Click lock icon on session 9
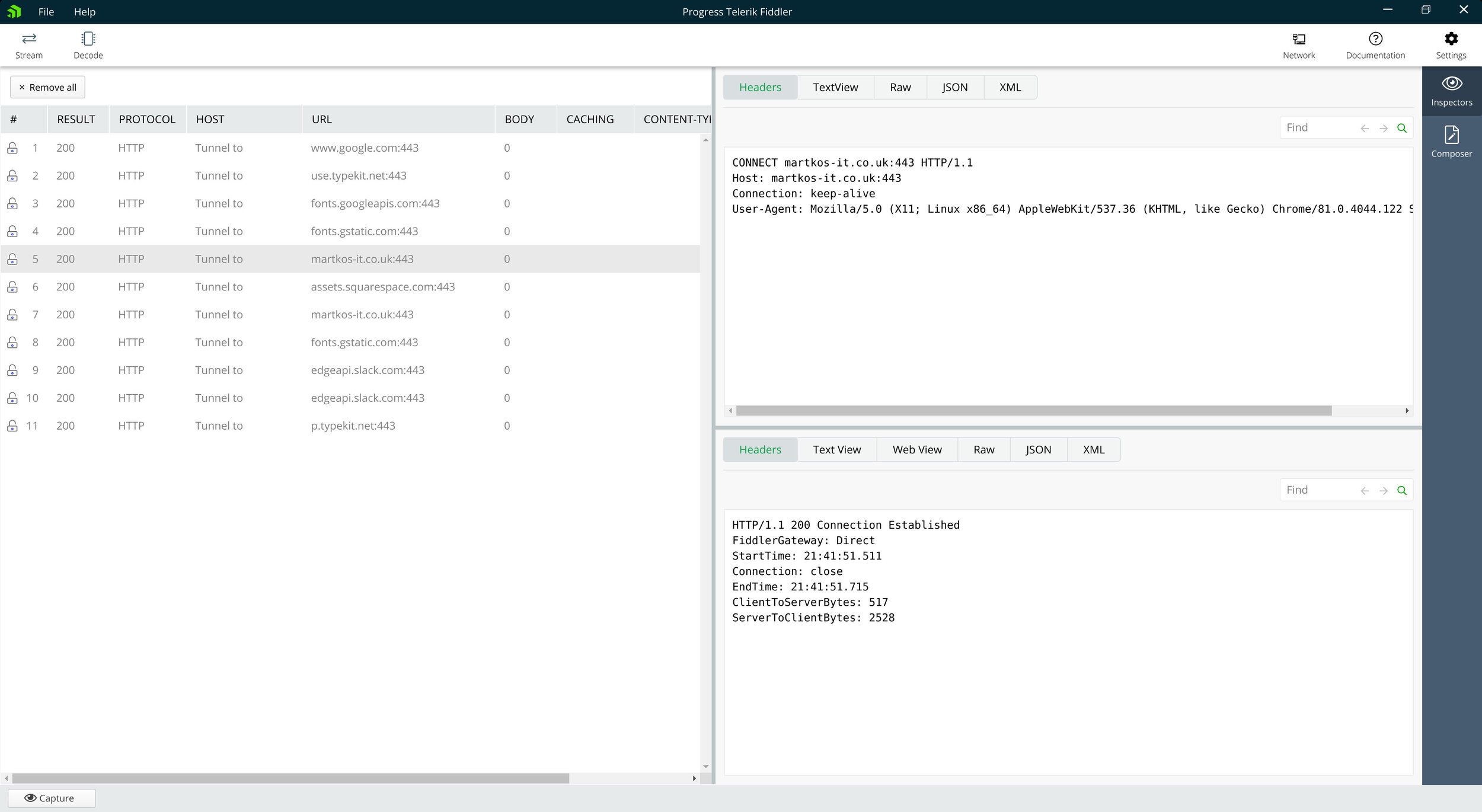 tap(12, 370)
